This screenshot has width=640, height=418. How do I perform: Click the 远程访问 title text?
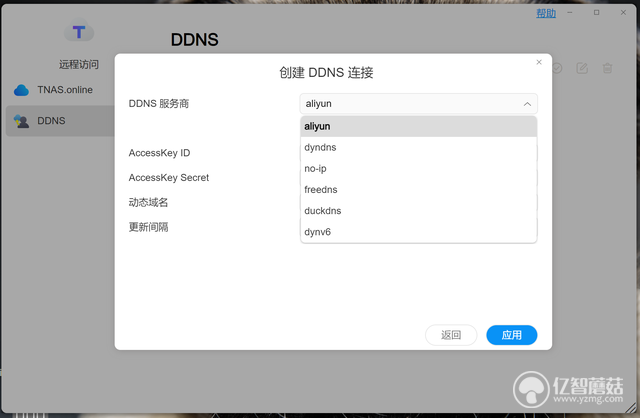(79, 64)
